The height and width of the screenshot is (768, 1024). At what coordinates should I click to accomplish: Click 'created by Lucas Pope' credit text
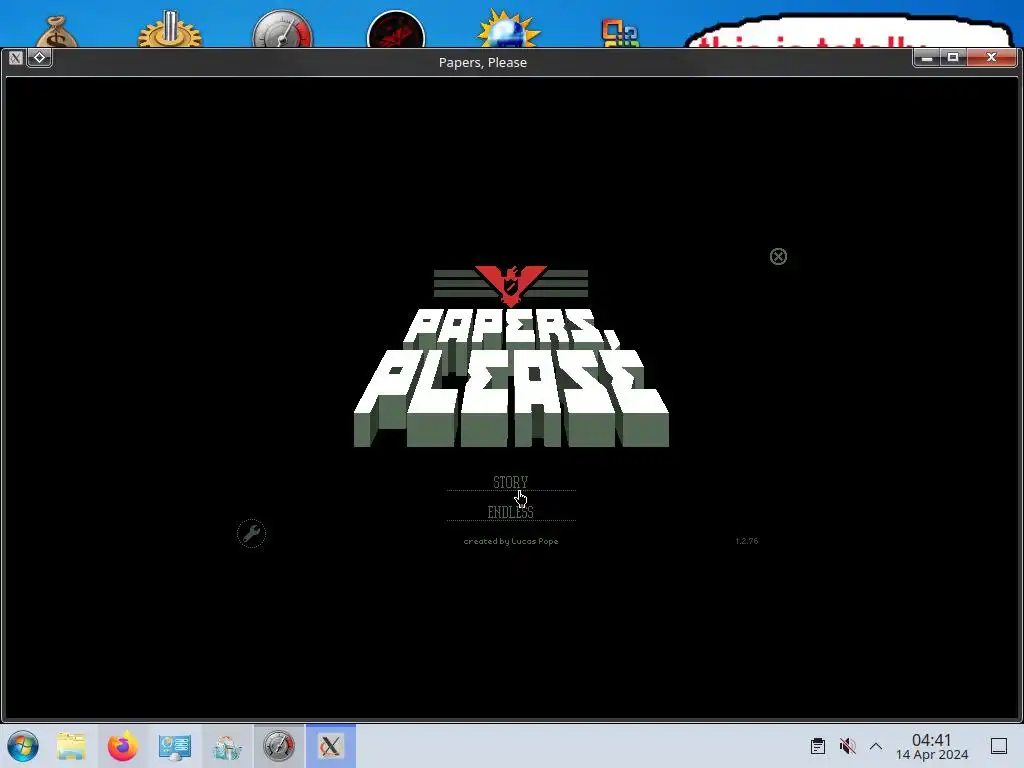511,541
